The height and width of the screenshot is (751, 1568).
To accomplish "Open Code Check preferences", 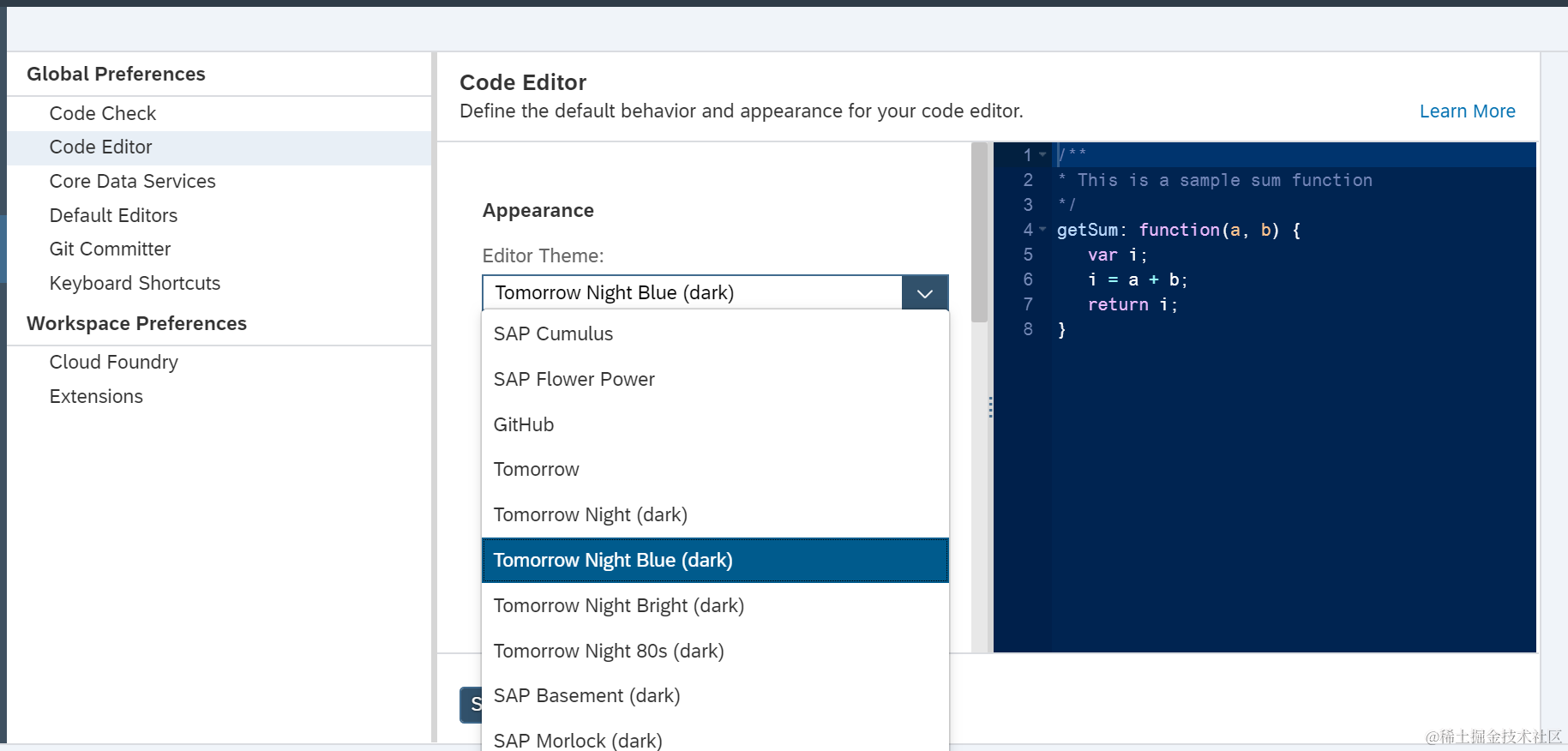I will click(103, 113).
